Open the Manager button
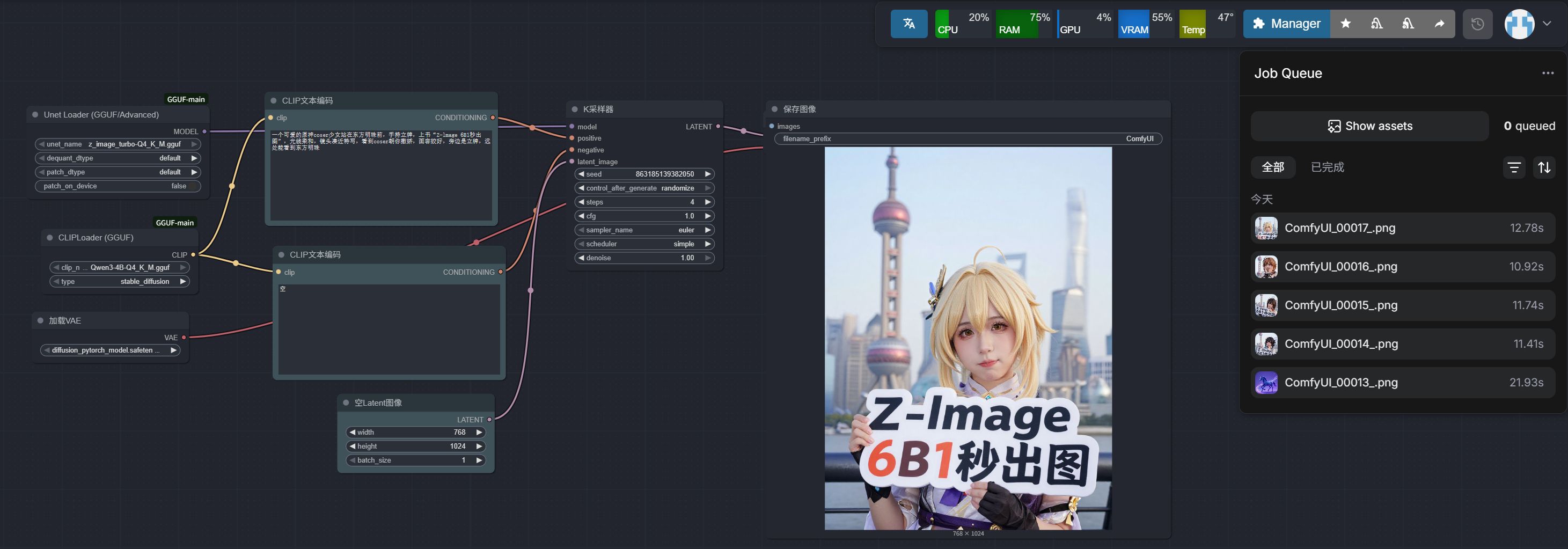This screenshot has width=1568, height=549. click(x=1287, y=24)
